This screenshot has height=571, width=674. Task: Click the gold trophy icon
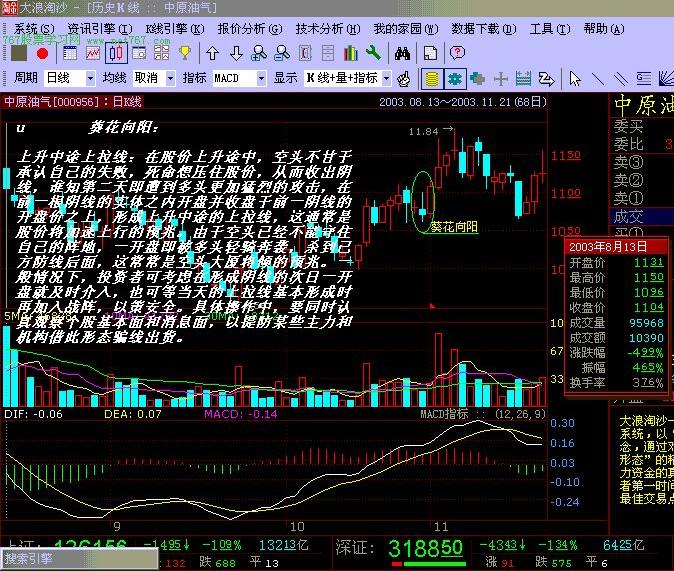tap(185, 53)
